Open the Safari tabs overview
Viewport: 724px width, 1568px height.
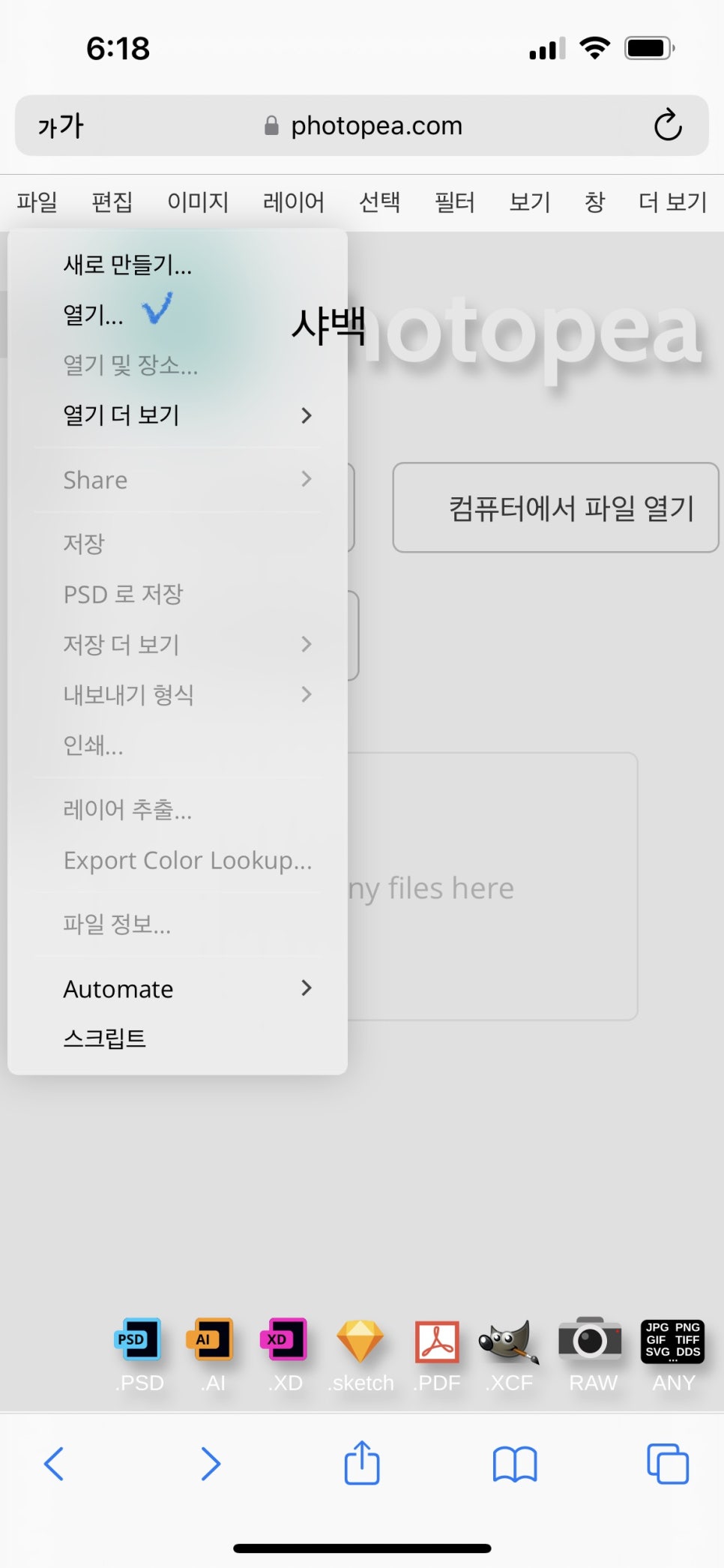coord(667,1463)
